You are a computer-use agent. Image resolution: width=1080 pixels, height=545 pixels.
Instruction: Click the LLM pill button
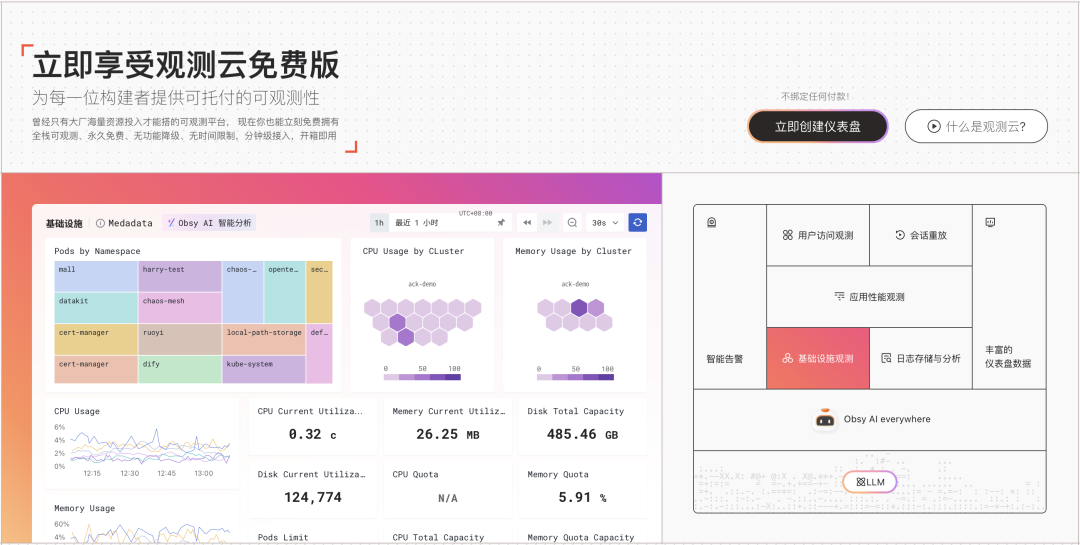point(869,482)
